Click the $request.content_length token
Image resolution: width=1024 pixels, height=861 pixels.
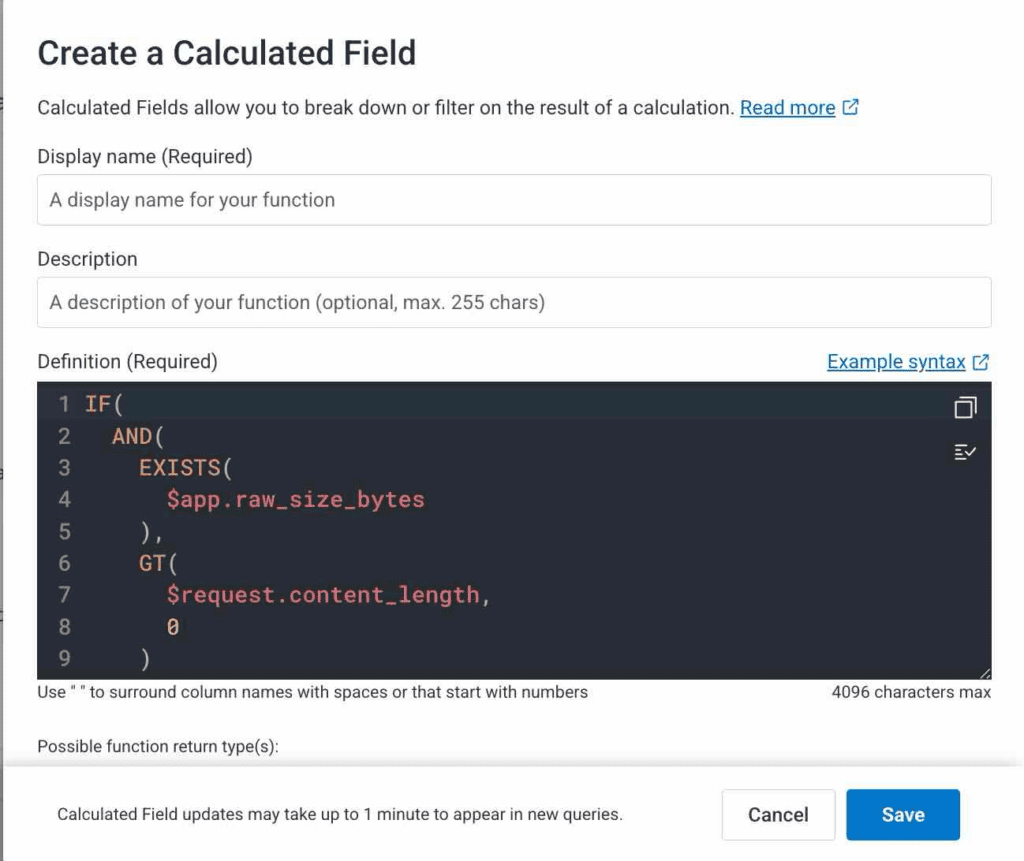(x=323, y=595)
